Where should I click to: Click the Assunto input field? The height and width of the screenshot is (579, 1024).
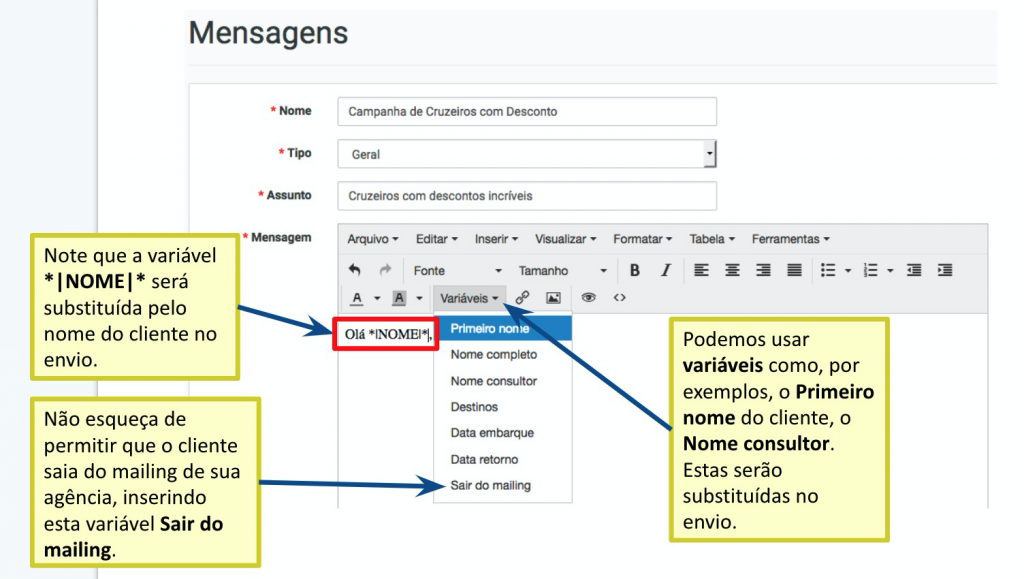(x=527, y=196)
